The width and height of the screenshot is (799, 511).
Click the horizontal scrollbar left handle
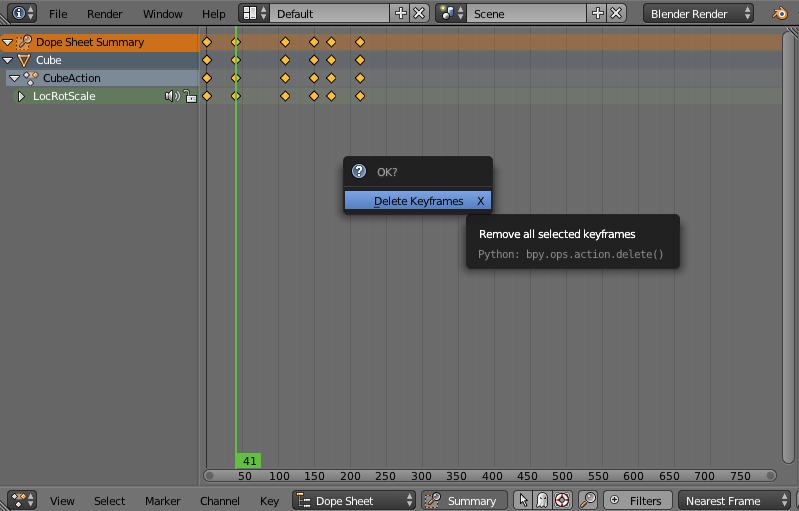click(209, 475)
